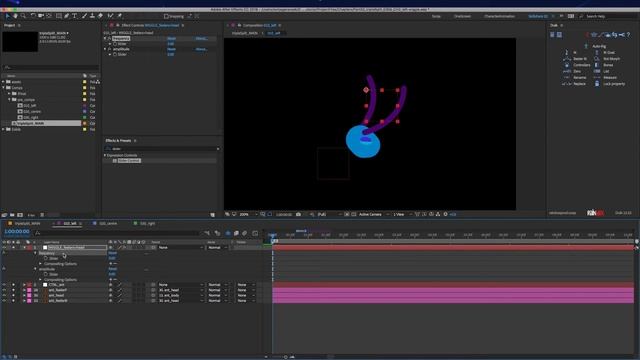
Task: Select 010_centre comp in Project panel
Action: coord(32,111)
